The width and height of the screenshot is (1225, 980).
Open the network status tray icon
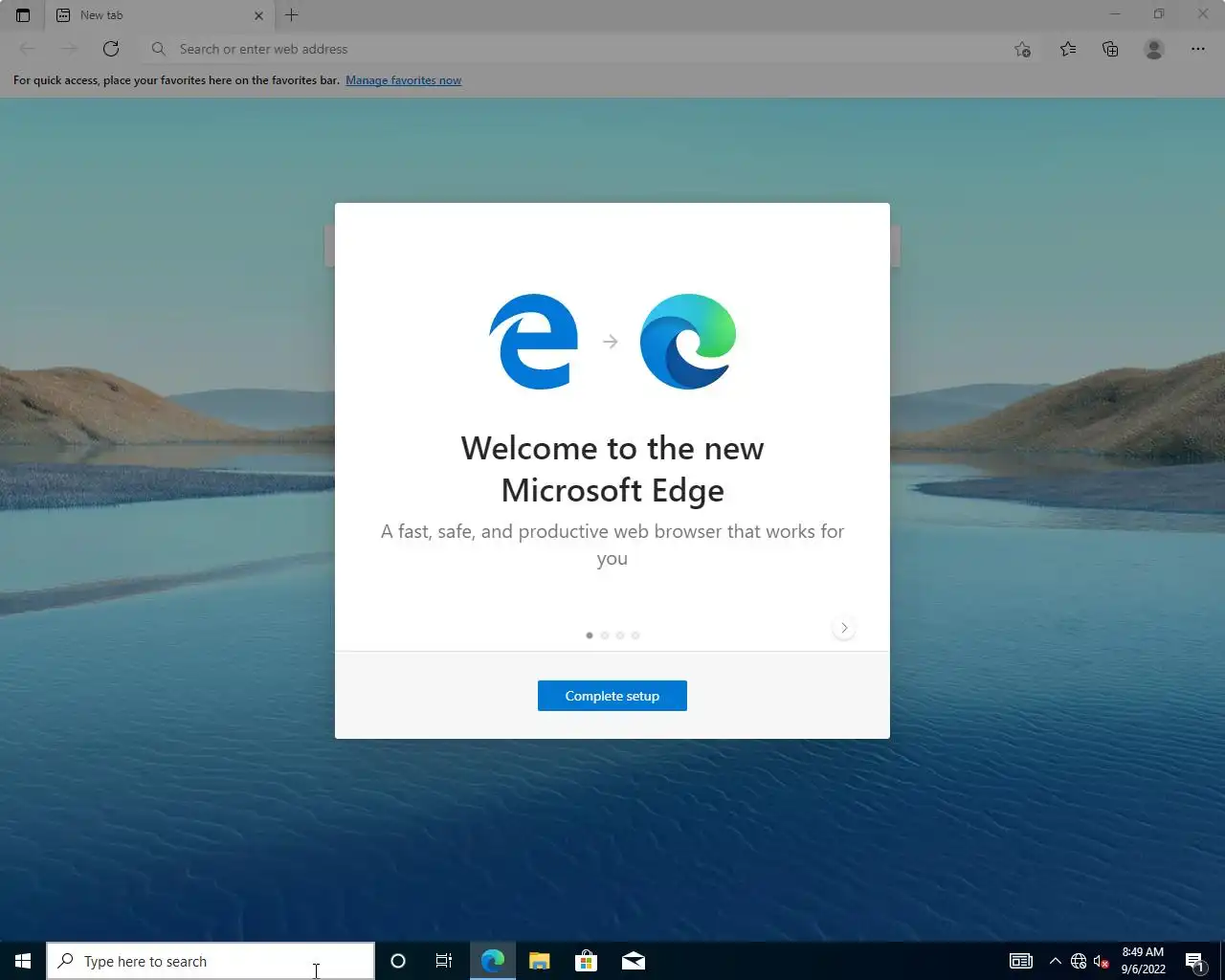[x=1079, y=961]
